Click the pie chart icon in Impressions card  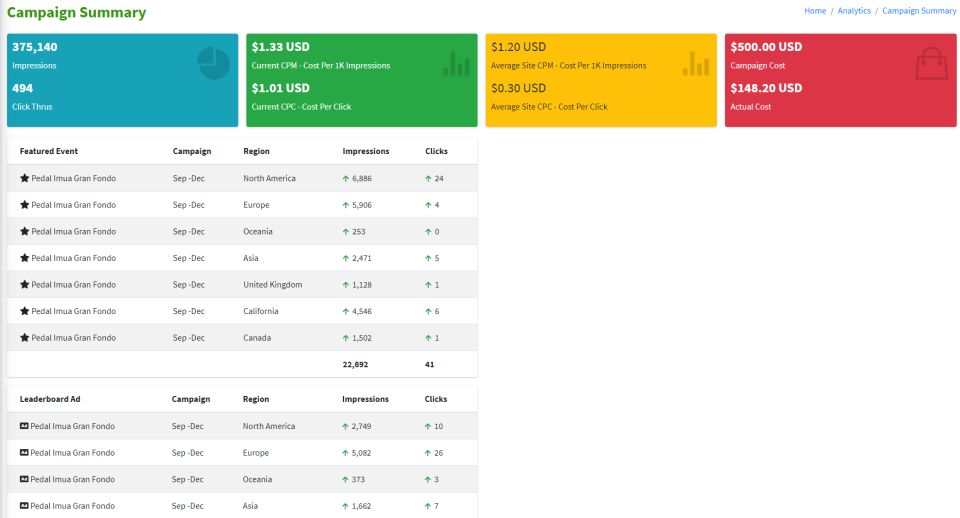point(213,63)
